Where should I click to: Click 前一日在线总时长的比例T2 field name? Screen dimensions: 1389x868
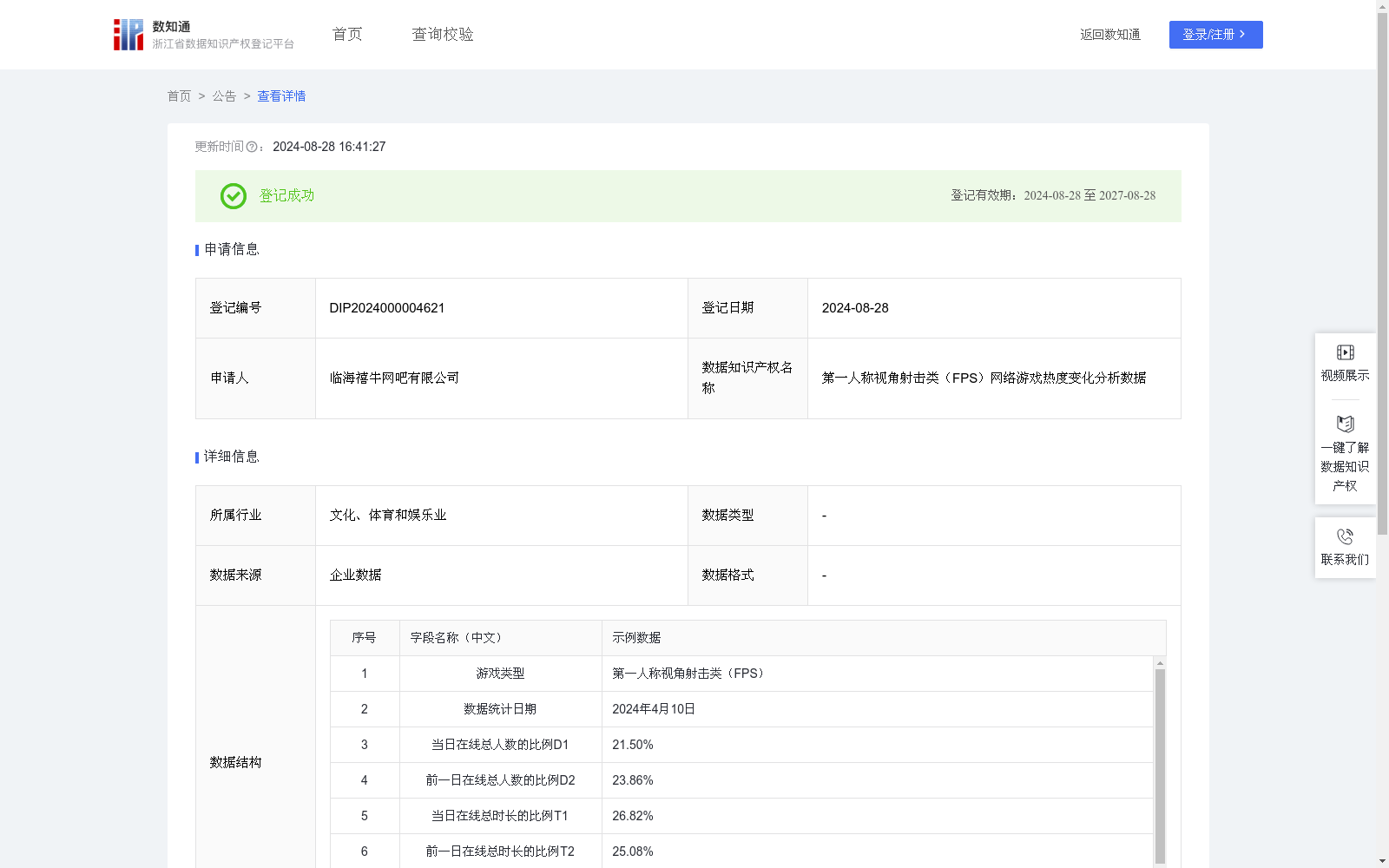500,852
